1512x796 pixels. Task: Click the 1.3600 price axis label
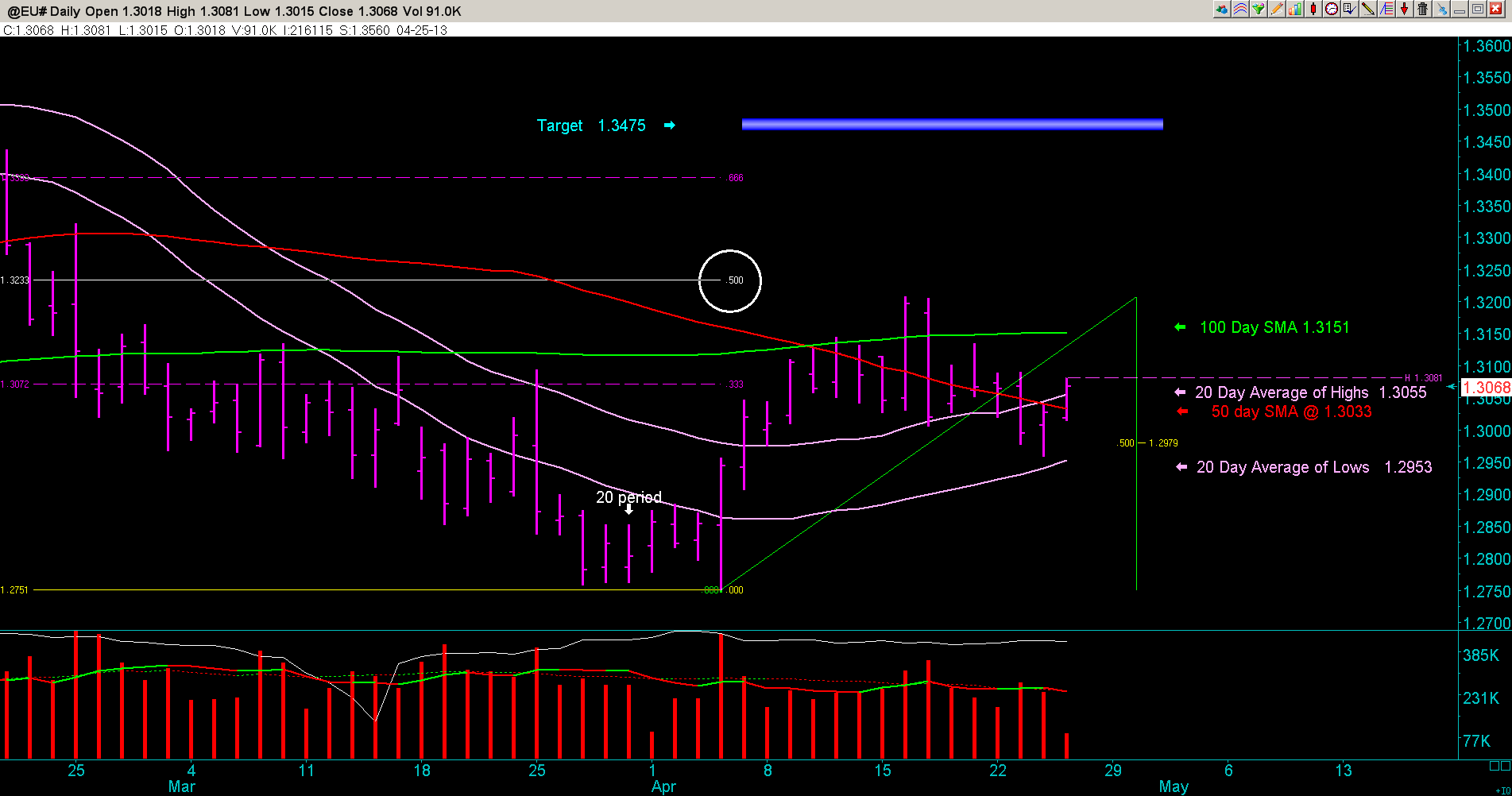click(x=1487, y=46)
